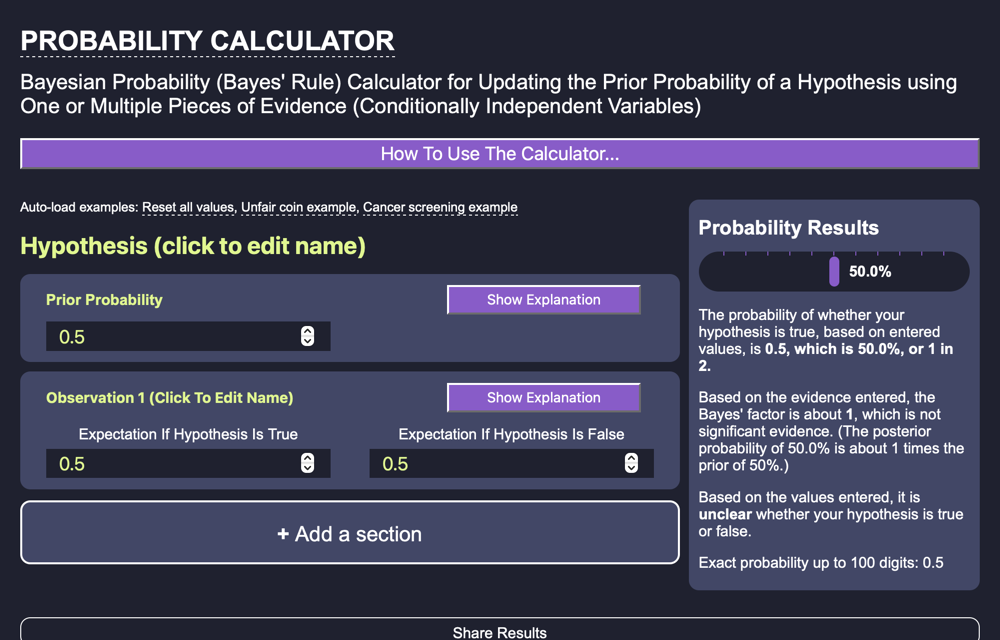Click the exact probability value text
This screenshot has width=1000, height=640.
932,562
